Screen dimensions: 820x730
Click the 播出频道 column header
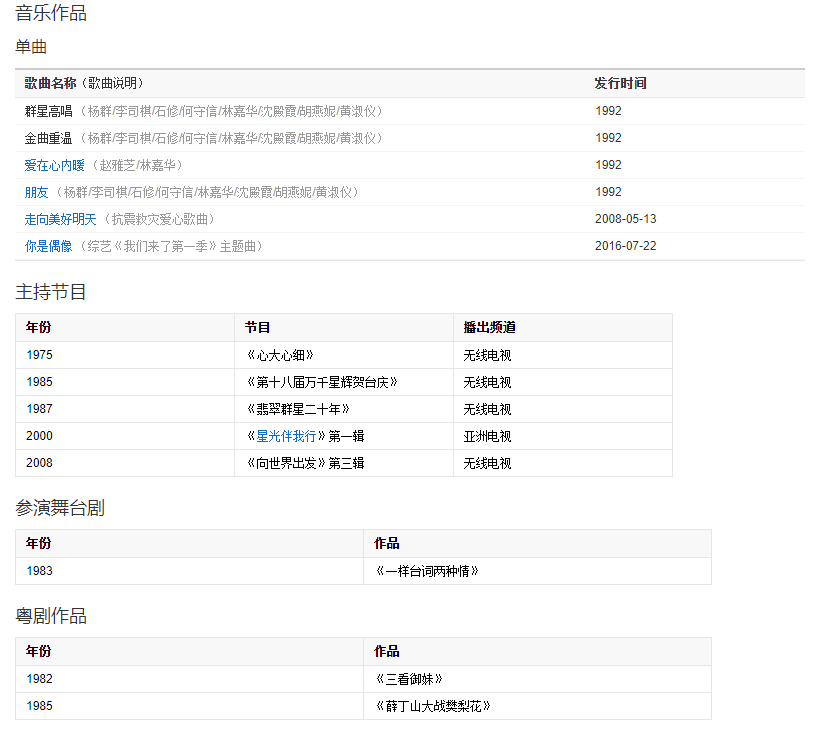[x=489, y=327]
